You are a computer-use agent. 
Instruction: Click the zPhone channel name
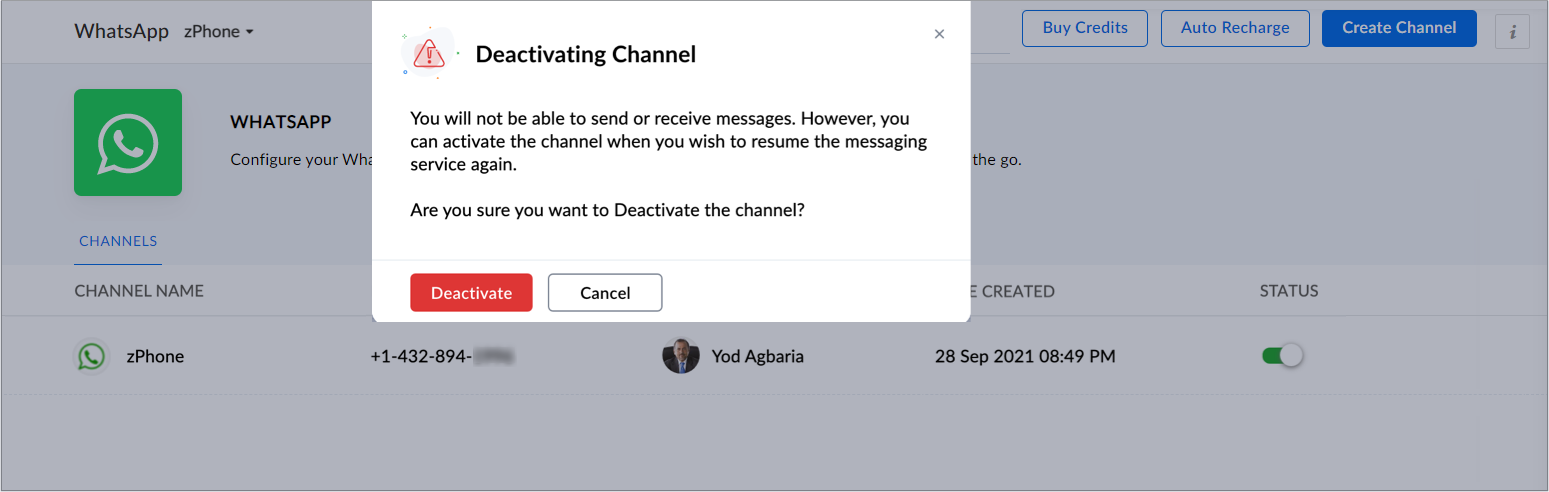[x=155, y=356]
